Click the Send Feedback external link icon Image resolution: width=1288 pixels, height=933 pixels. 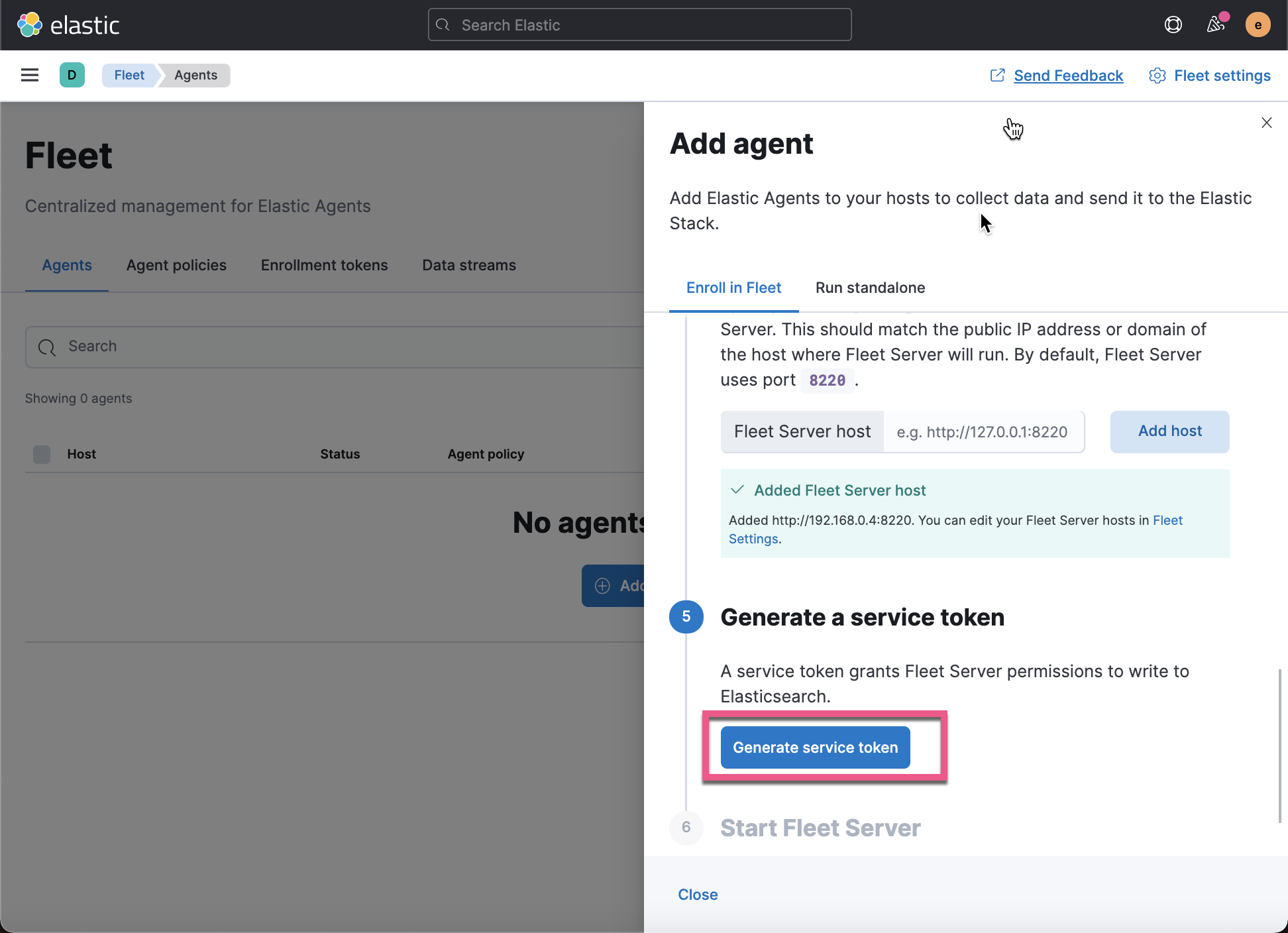click(997, 76)
